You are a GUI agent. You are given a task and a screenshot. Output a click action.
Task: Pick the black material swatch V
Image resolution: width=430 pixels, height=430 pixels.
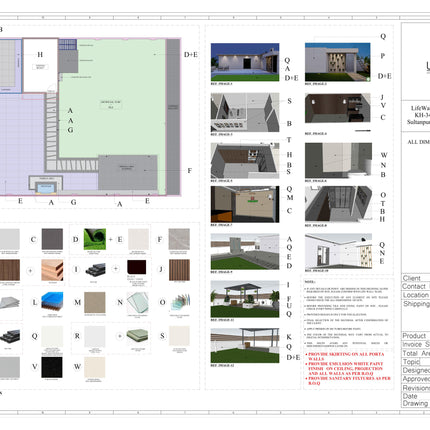click(52, 367)
